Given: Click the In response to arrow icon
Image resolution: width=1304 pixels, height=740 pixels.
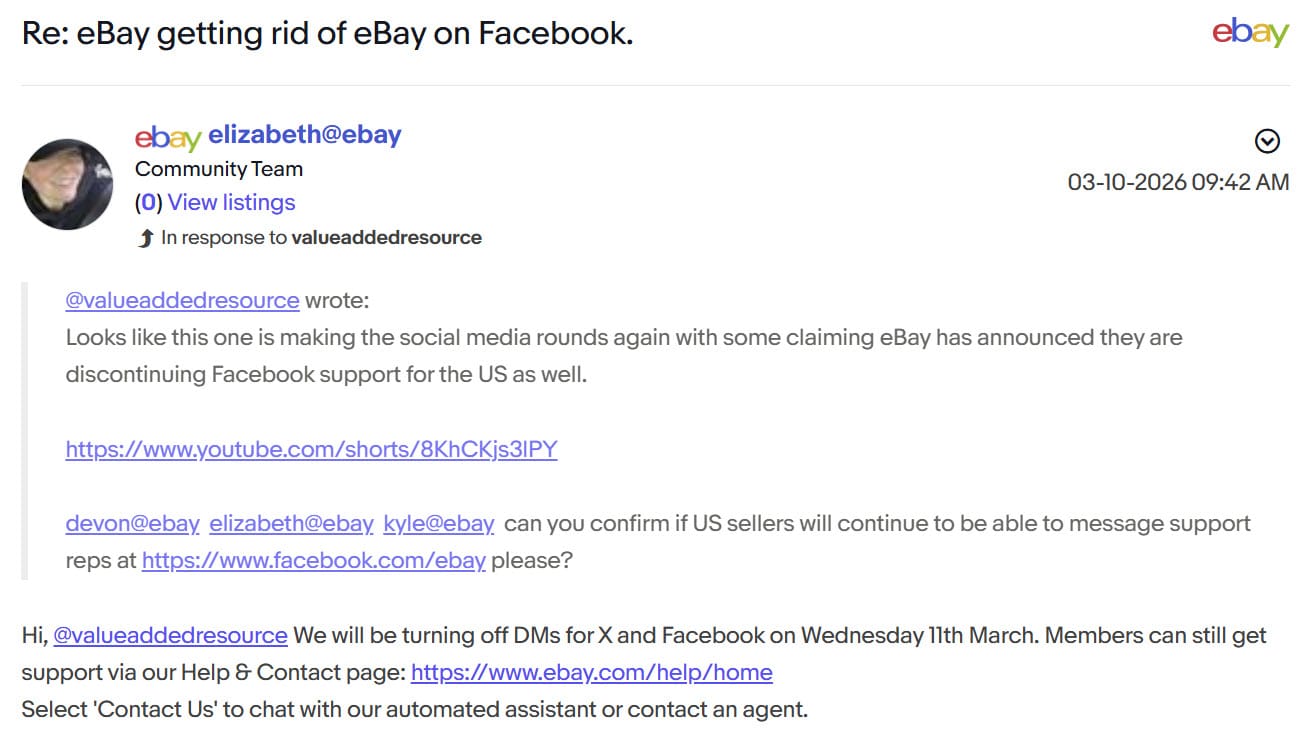Looking at the screenshot, I should click(145, 238).
